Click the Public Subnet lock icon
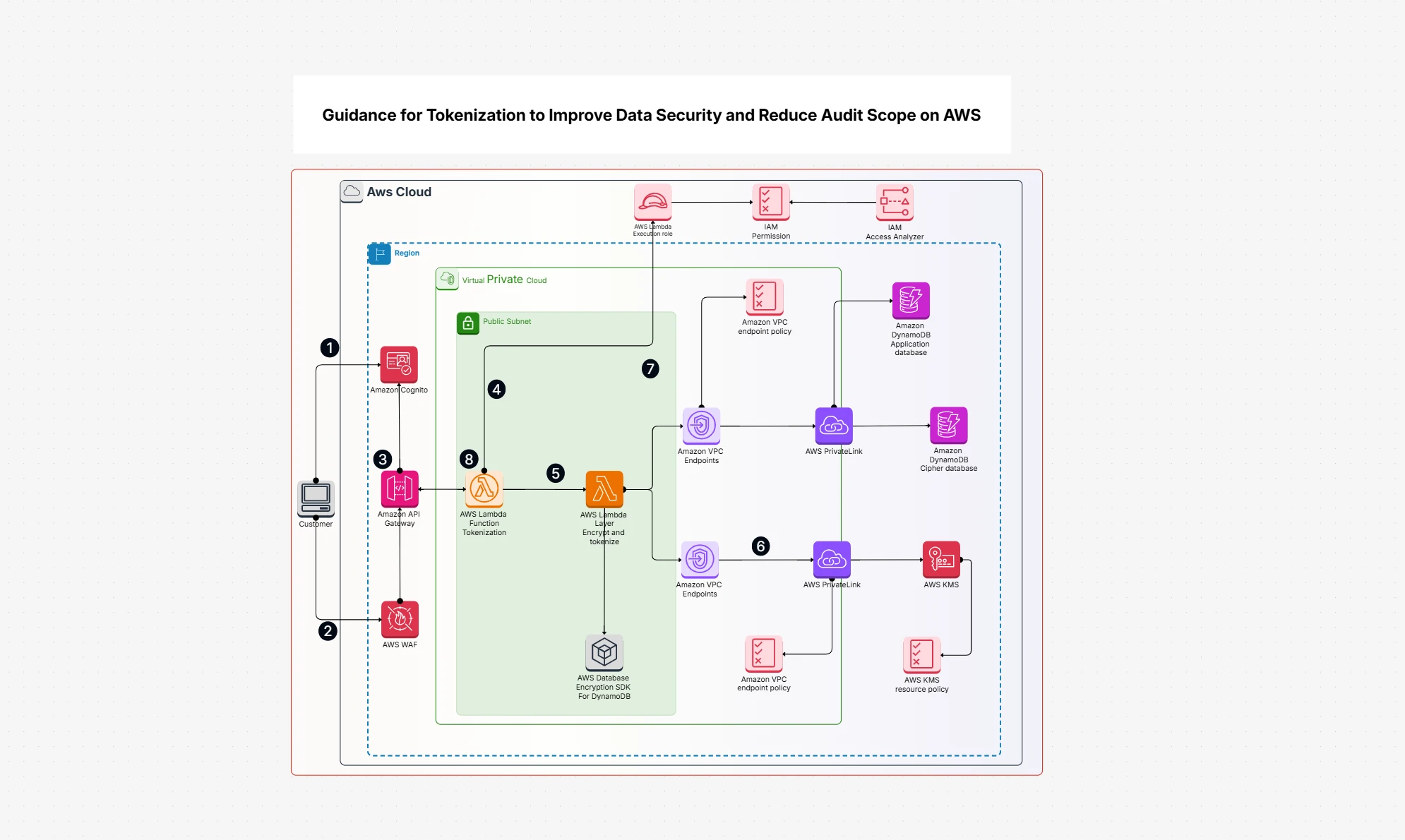The image size is (1405, 840). coord(468,323)
